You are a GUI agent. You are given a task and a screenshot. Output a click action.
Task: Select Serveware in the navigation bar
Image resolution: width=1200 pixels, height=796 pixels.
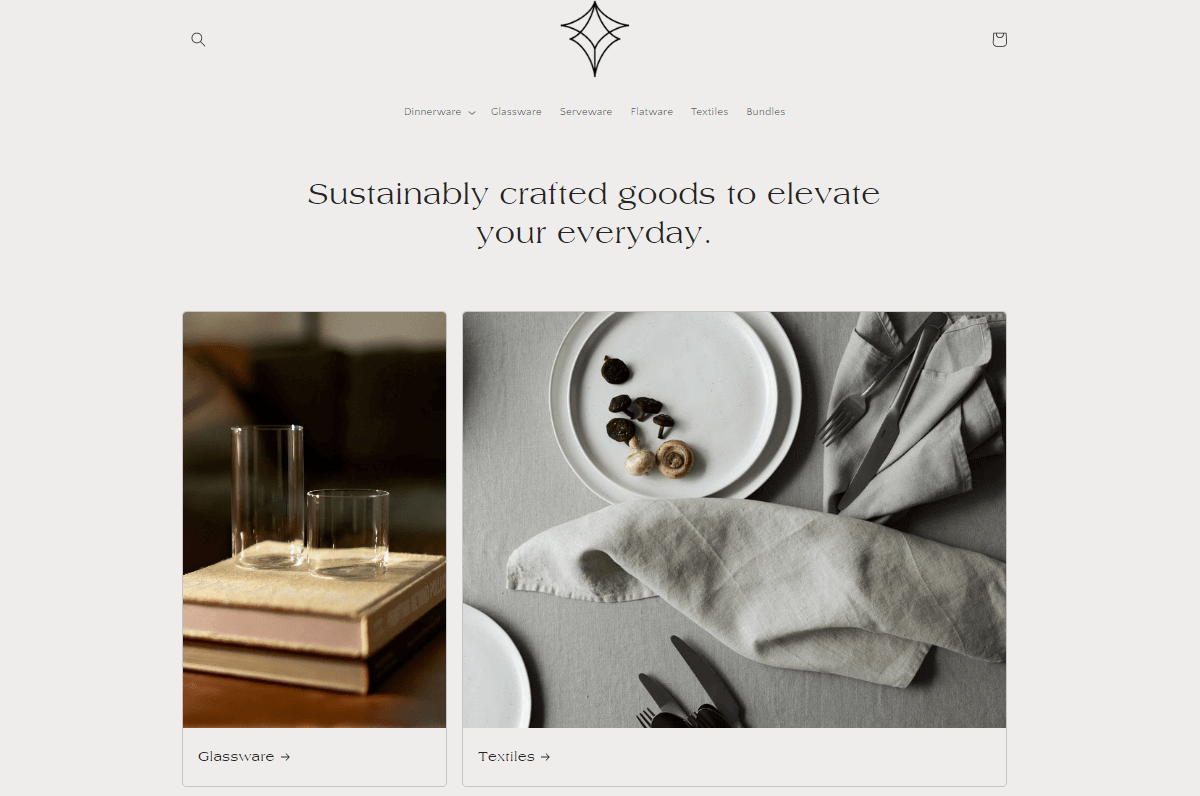(586, 112)
